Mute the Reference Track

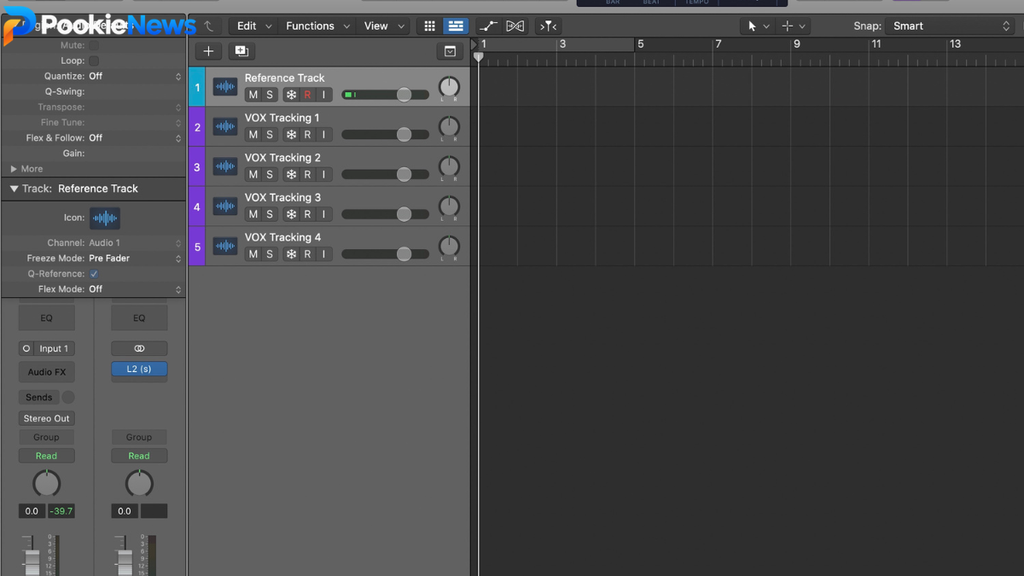pyautogui.click(x=253, y=95)
